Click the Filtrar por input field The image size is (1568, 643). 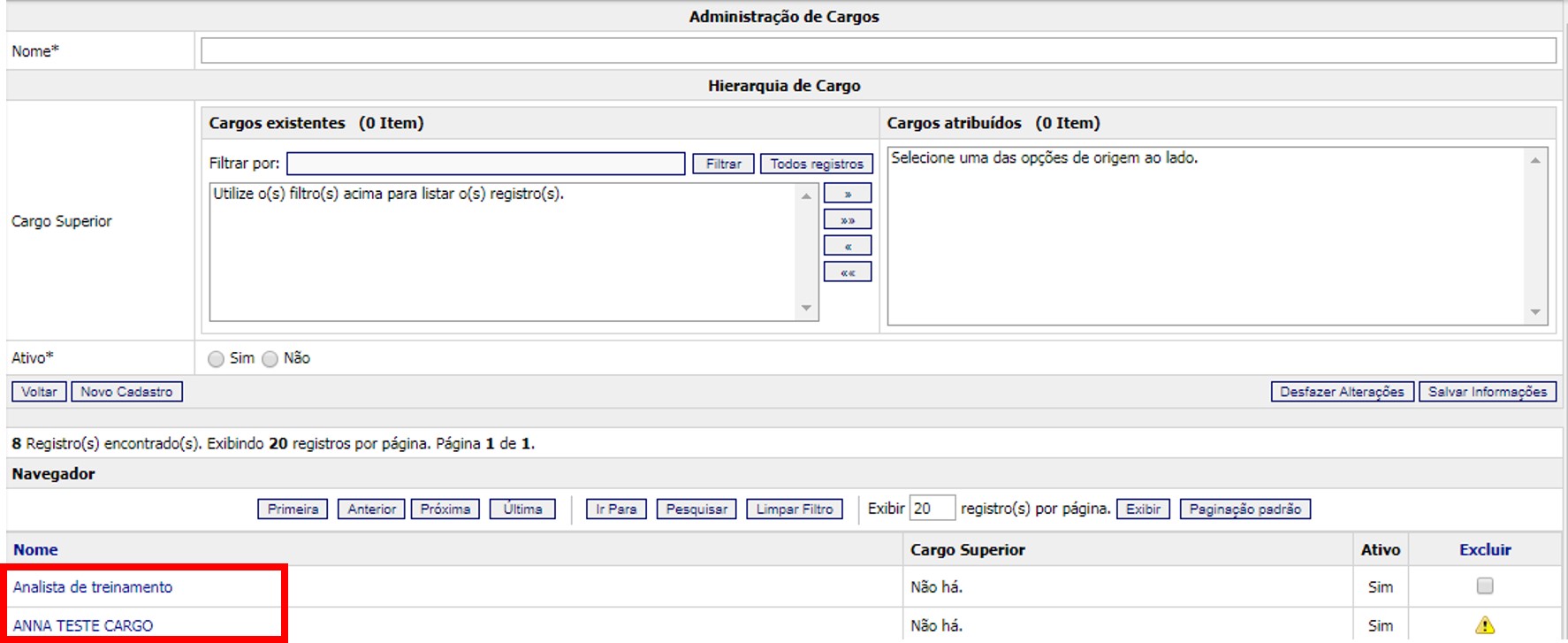(485, 164)
